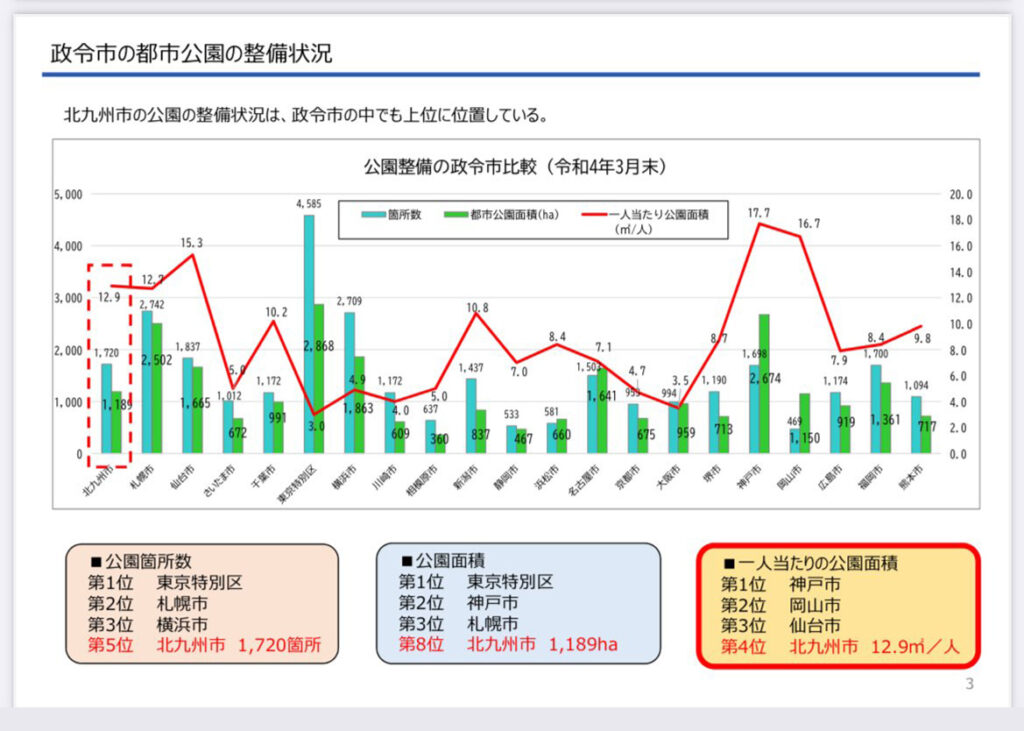Click red text 第8位 北九州市 1,189ha
The height and width of the screenshot is (731, 1024).
pyautogui.click(x=508, y=645)
